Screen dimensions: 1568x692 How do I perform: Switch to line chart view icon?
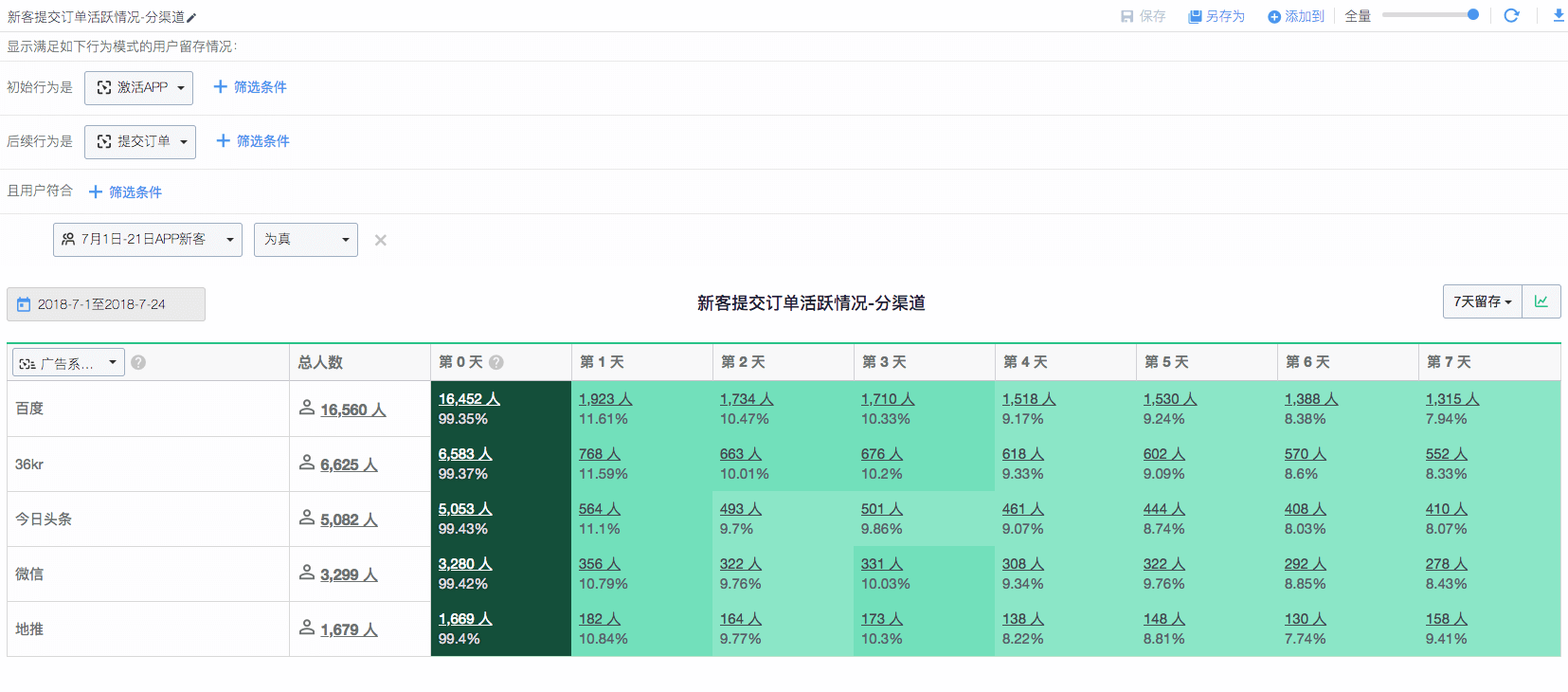pos(1541,301)
